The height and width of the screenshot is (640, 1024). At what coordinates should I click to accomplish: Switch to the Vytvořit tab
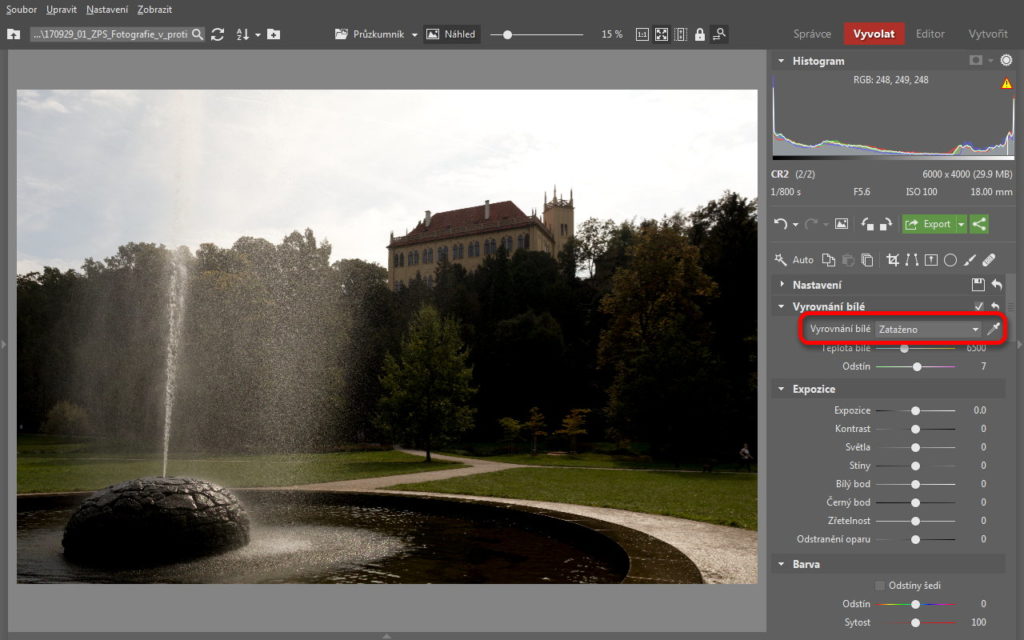point(987,34)
